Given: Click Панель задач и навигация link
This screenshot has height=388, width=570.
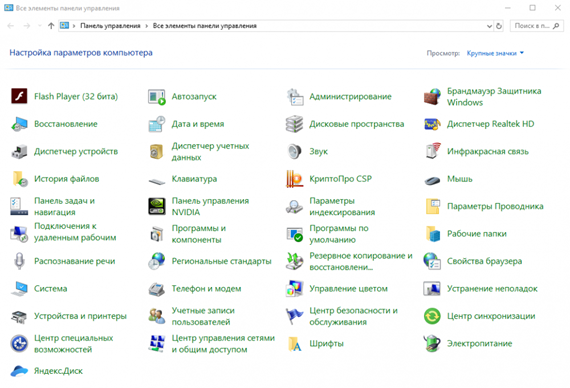Looking at the screenshot, I should tap(64, 206).
